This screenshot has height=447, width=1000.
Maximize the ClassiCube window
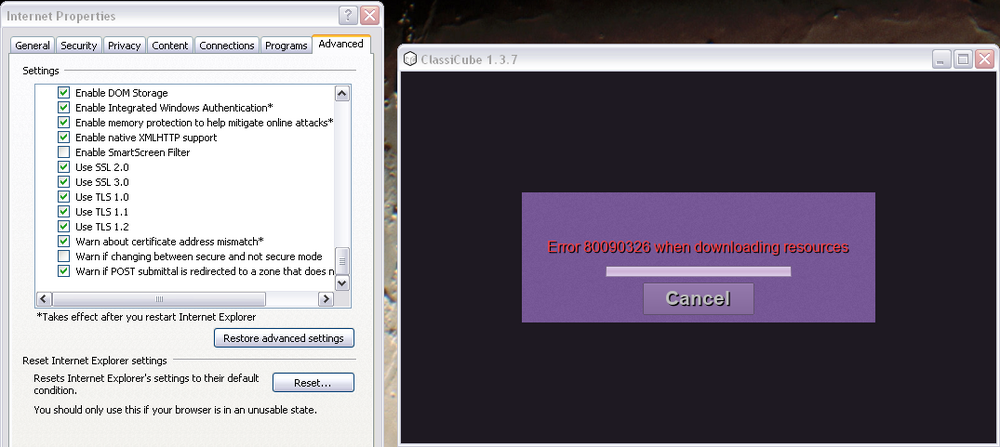pyautogui.click(x=963, y=60)
